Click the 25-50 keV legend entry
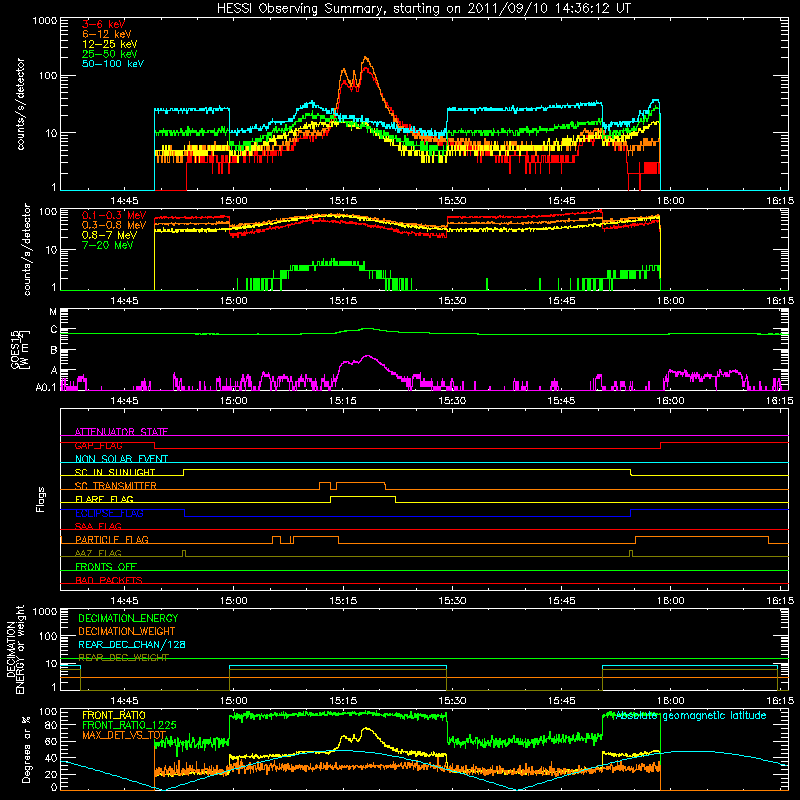 click(x=110, y=54)
